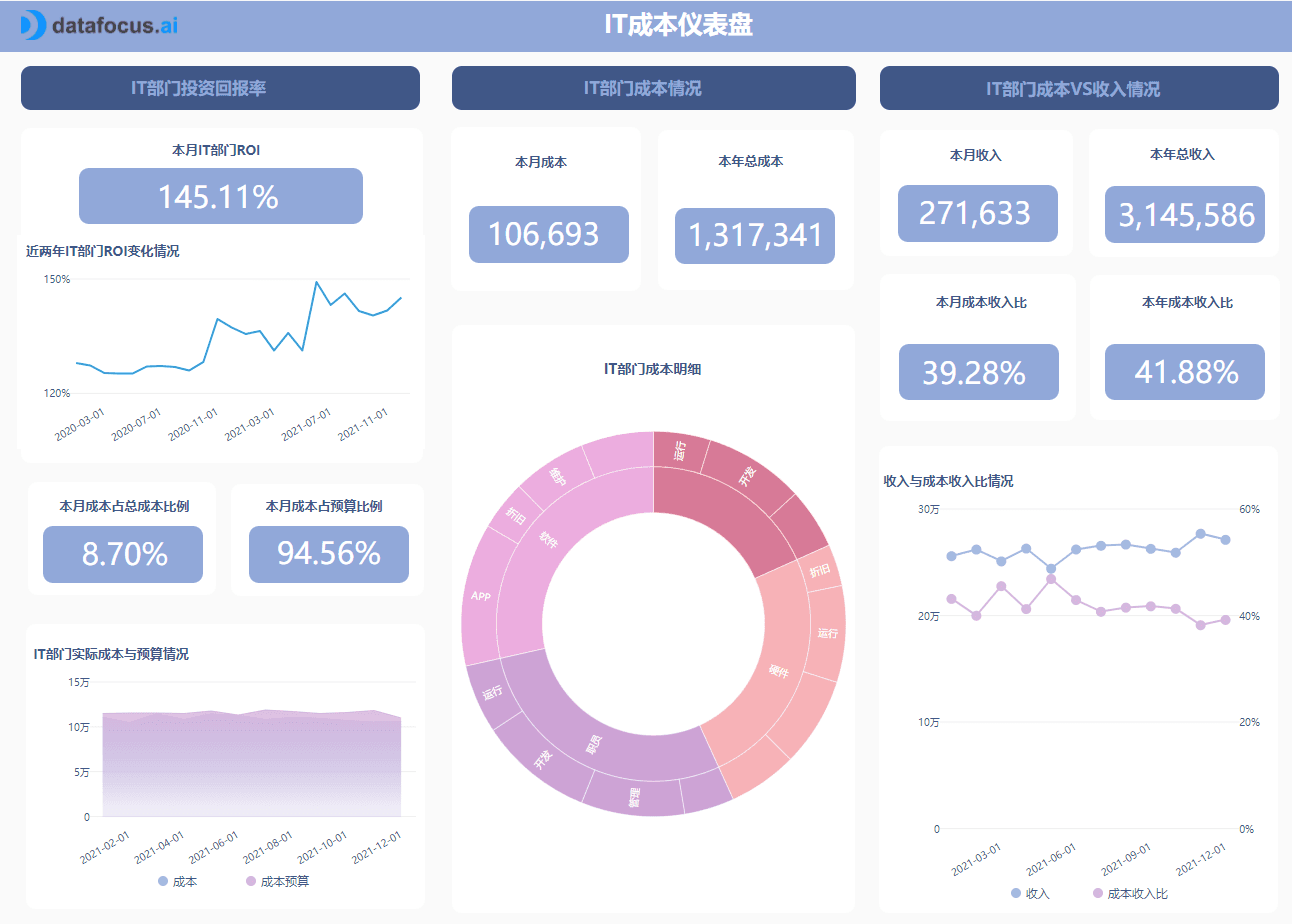Image resolution: width=1292 pixels, height=924 pixels.
Task: Click the peak 成本收入比 data point
Action: 1051,579
